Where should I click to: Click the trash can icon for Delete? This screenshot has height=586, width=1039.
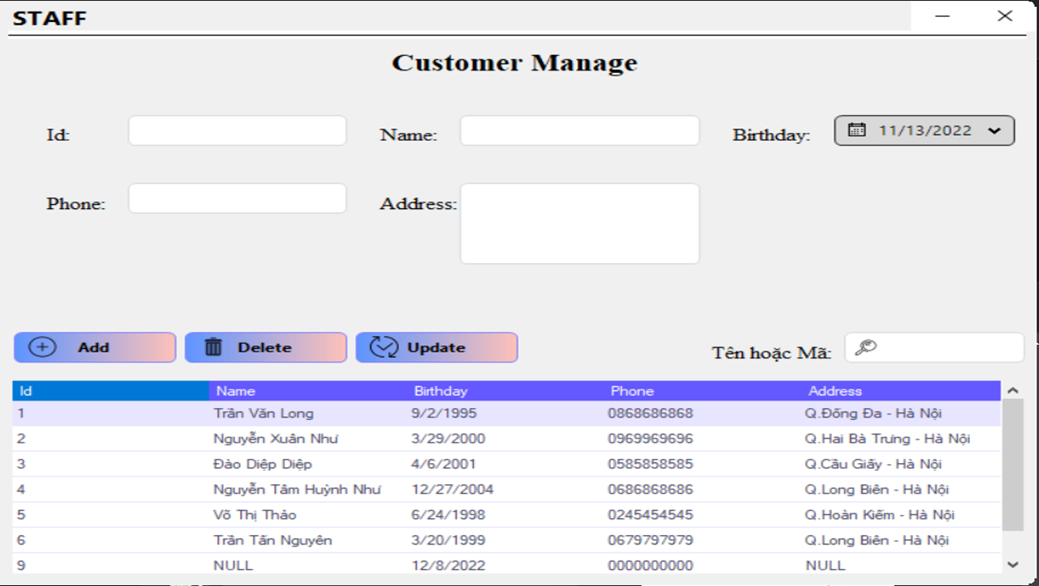213,347
